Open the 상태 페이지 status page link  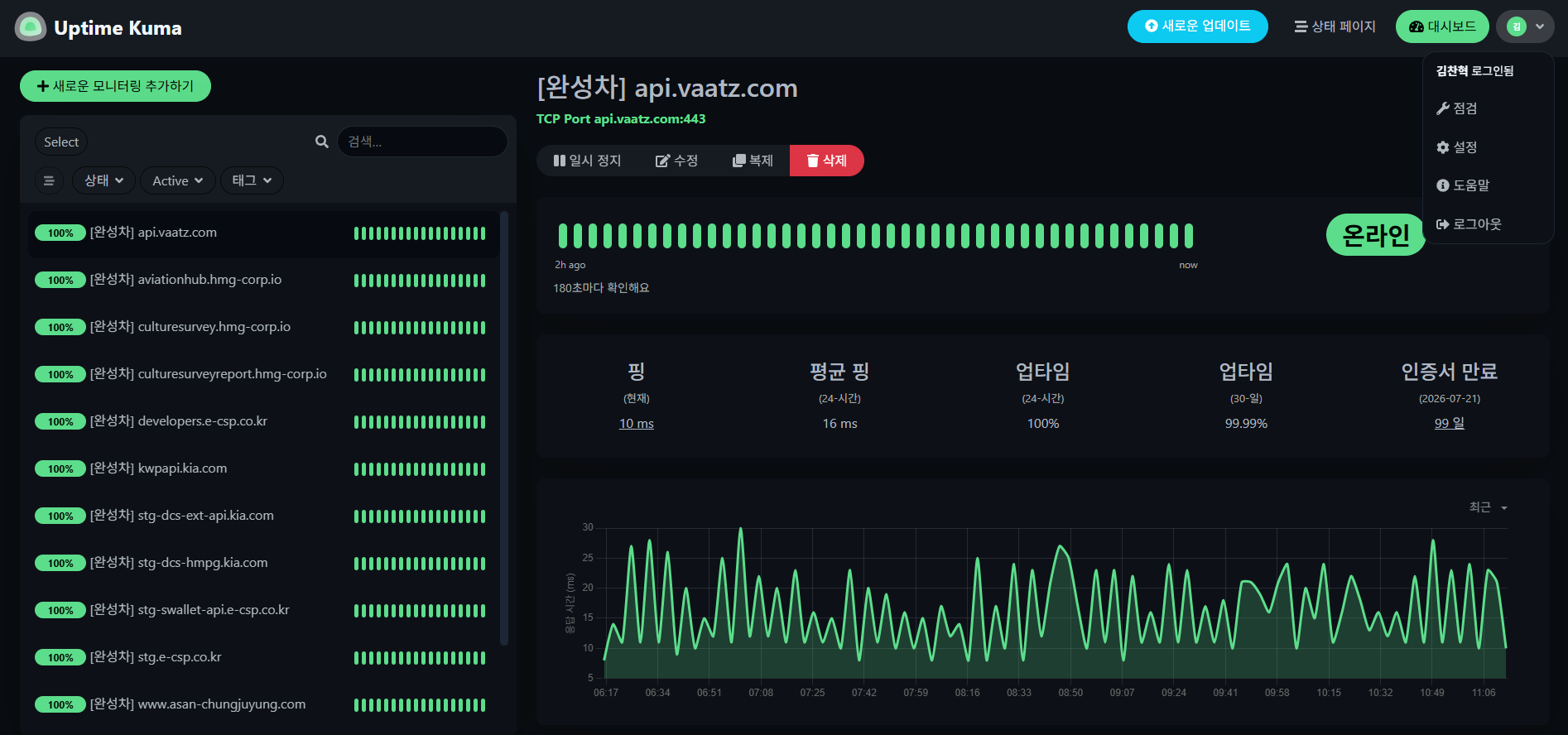pos(1335,26)
